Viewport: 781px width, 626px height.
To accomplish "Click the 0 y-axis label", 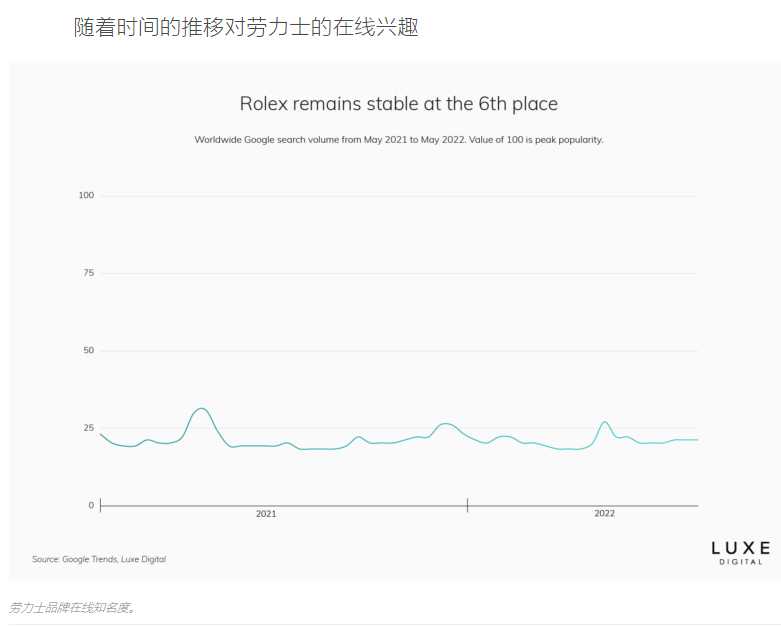I will point(90,505).
